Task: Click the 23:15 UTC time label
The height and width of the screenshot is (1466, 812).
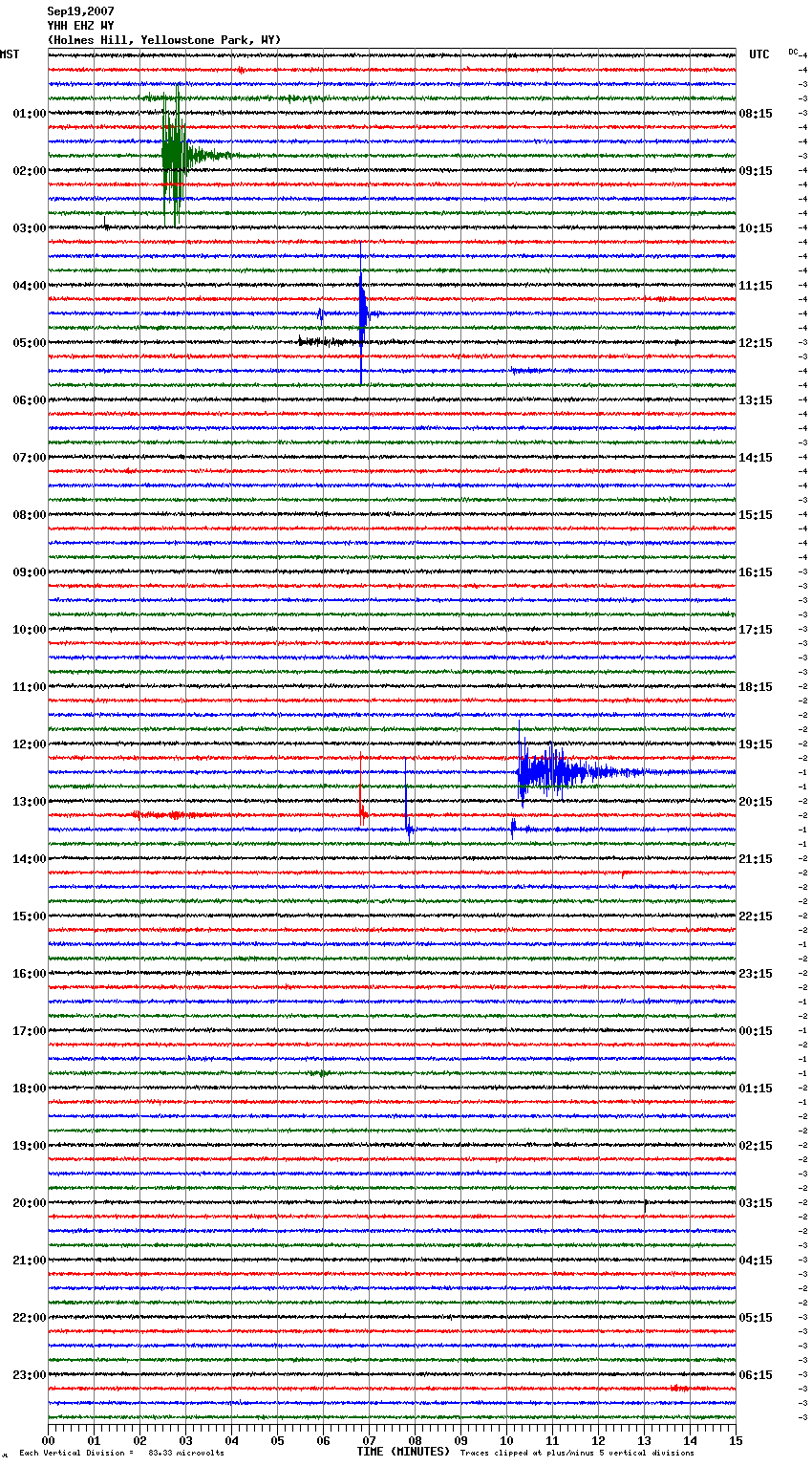Action: point(756,974)
